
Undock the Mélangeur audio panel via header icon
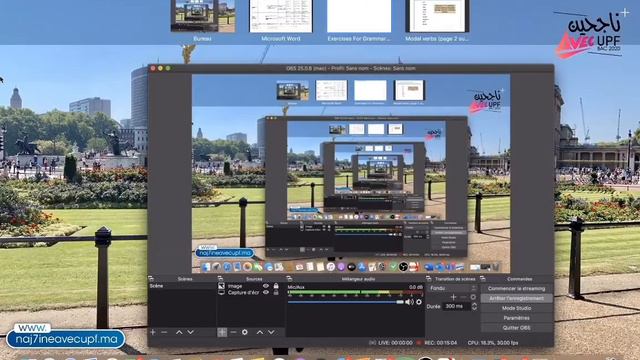(x=289, y=279)
